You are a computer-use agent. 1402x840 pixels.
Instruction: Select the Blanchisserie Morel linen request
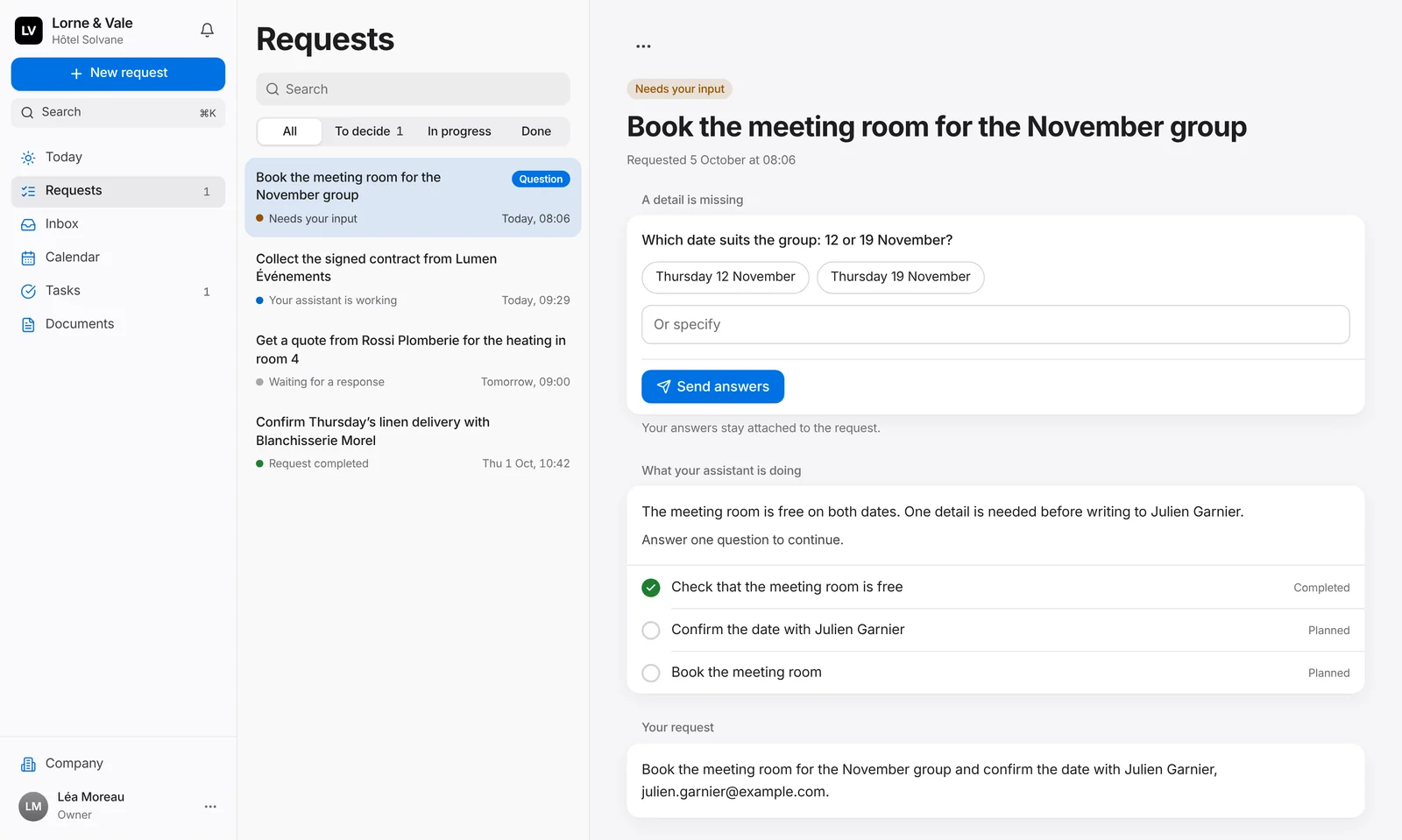[x=413, y=441]
